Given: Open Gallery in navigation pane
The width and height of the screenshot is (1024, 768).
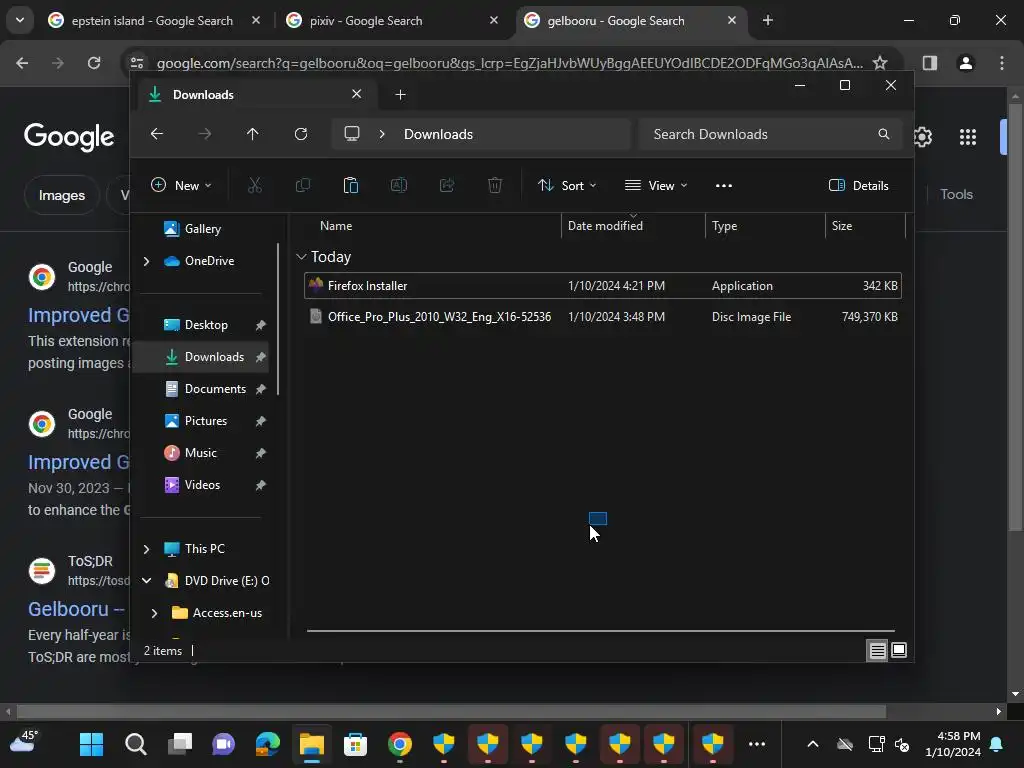Looking at the screenshot, I should [x=202, y=229].
